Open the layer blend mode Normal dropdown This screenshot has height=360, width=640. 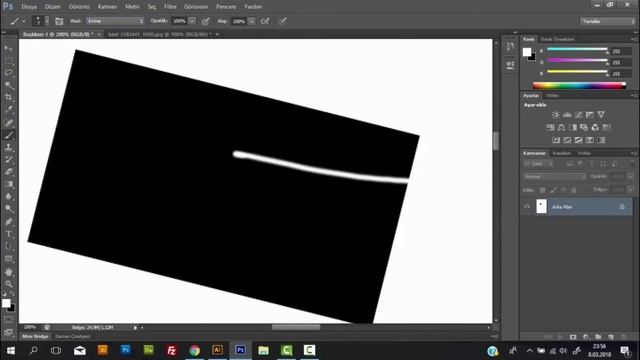pyautogui.click(x=555, y=177)
